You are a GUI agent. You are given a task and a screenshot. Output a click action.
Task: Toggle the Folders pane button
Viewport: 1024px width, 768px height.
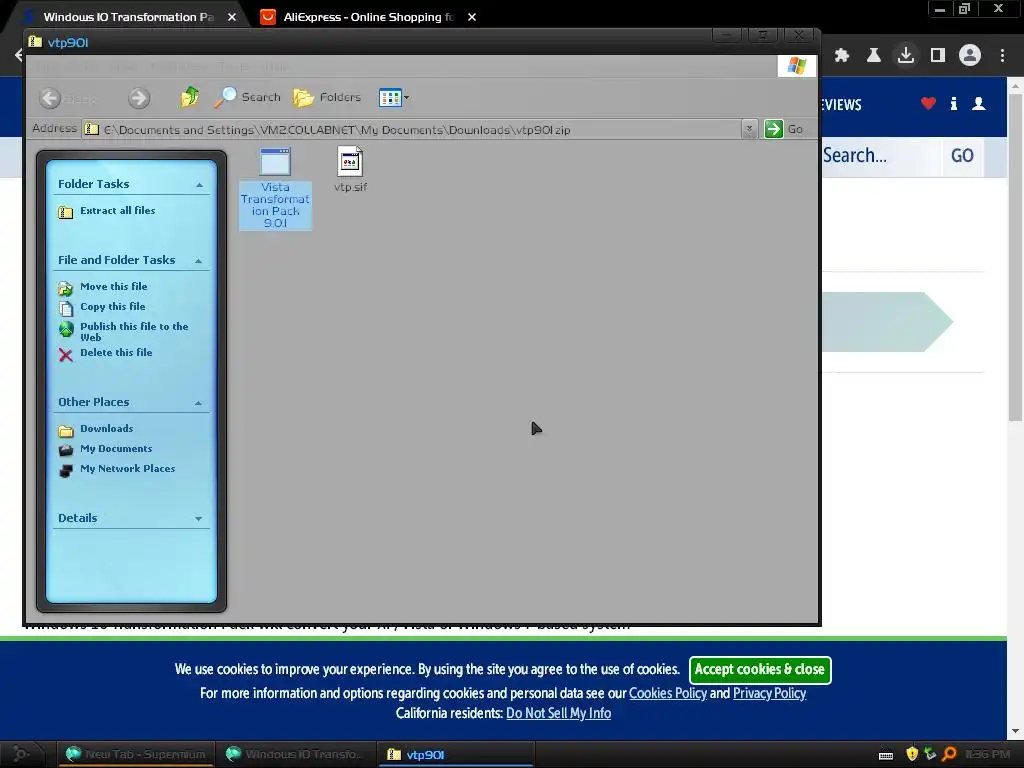pyautogui.click(x=327, y=97)
